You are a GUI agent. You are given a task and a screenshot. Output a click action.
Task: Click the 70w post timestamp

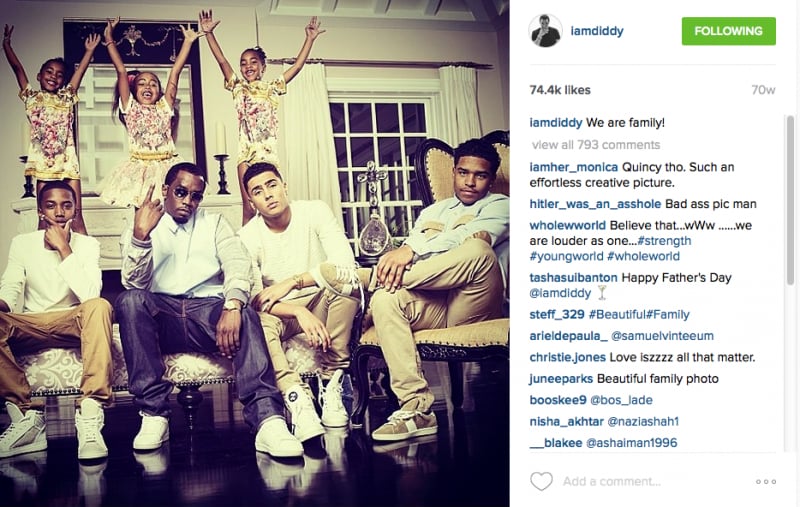[763, 90]
